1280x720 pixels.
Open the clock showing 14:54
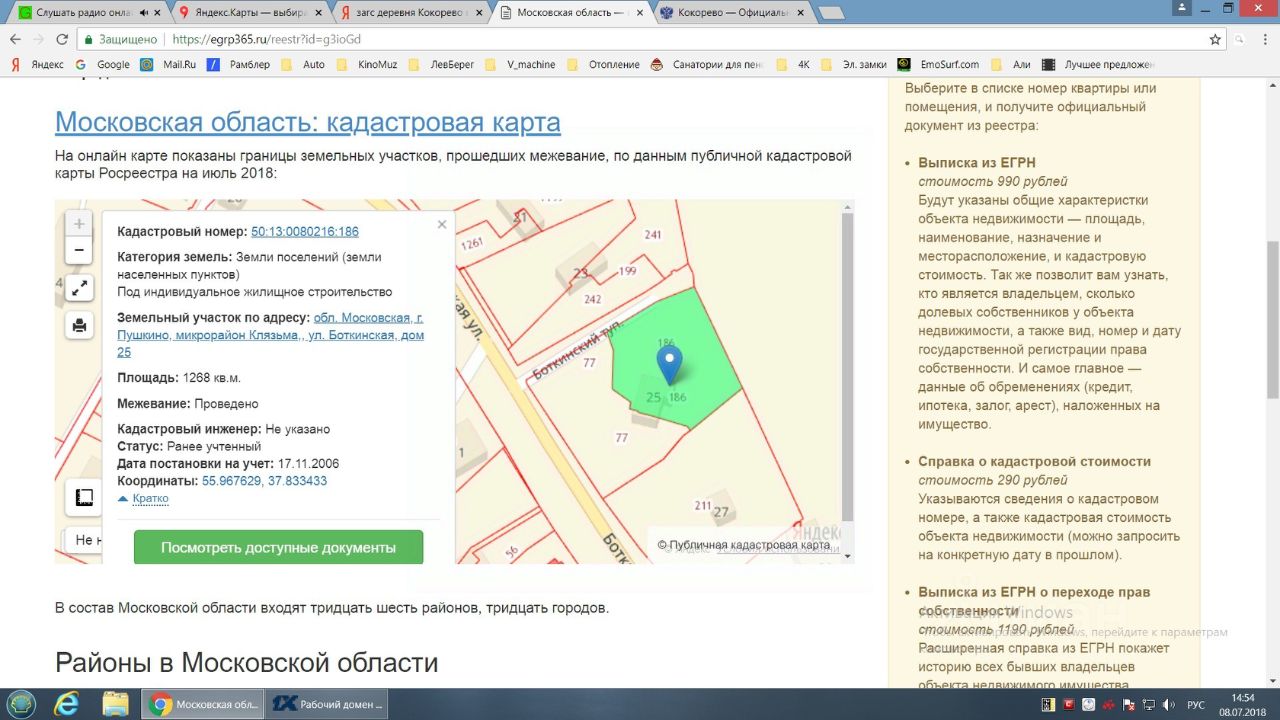point(1242,704)
